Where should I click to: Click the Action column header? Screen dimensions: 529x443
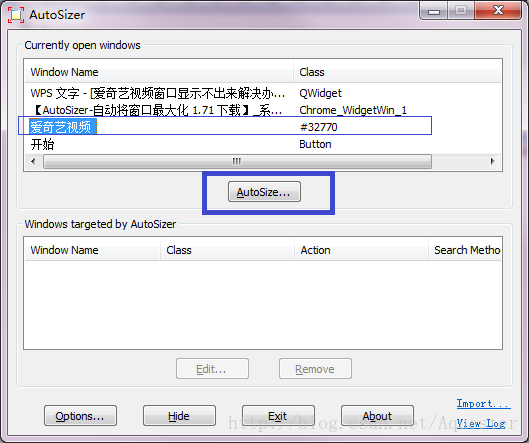tap(361, 250)
